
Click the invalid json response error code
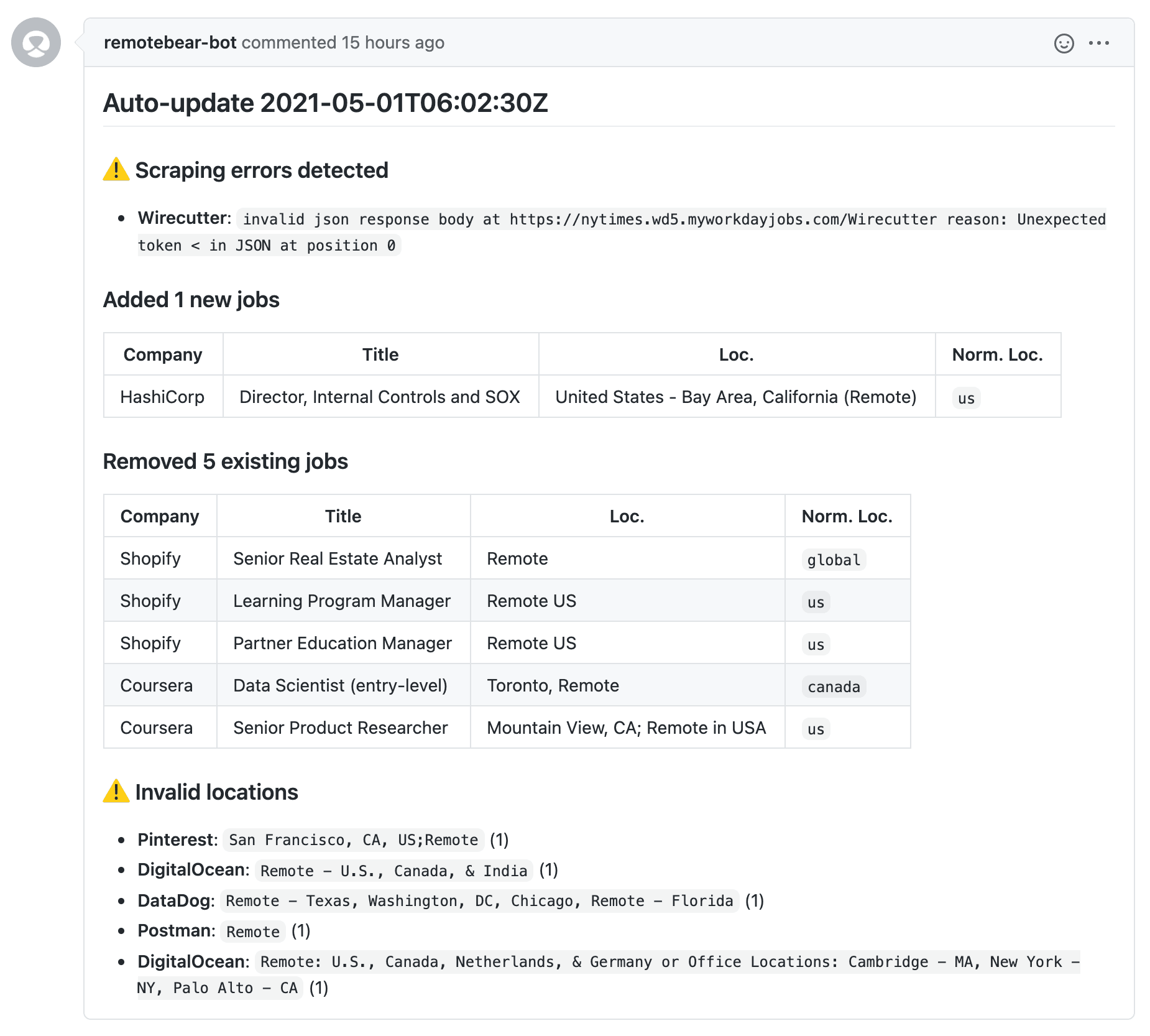(x=622, y=232)
